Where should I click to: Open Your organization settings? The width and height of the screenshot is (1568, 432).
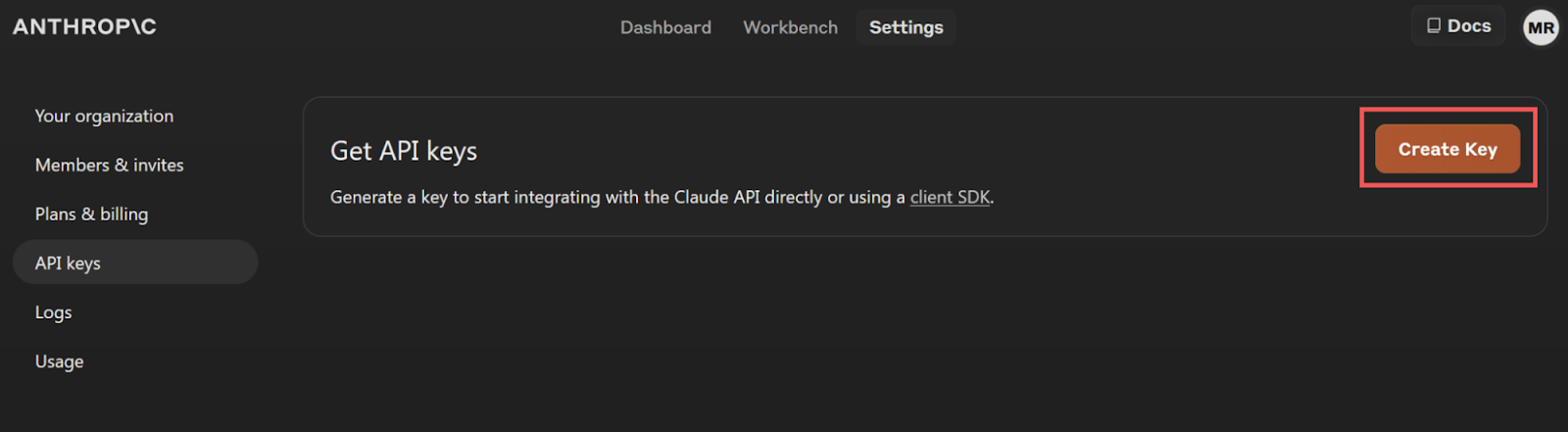[x=104, y=116]
